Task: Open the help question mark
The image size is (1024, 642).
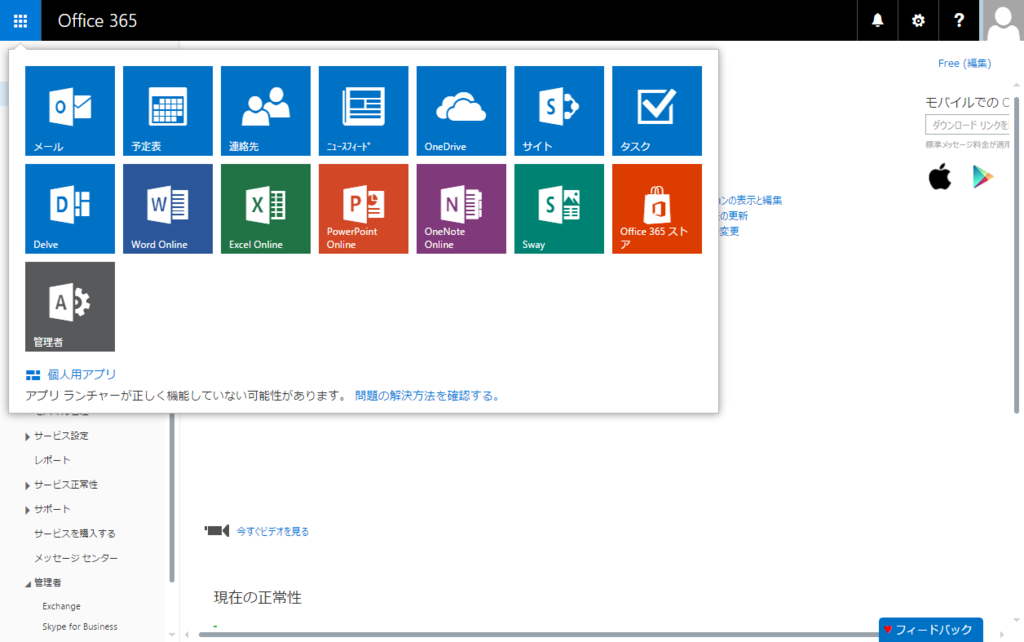Action: click(958, 20)
